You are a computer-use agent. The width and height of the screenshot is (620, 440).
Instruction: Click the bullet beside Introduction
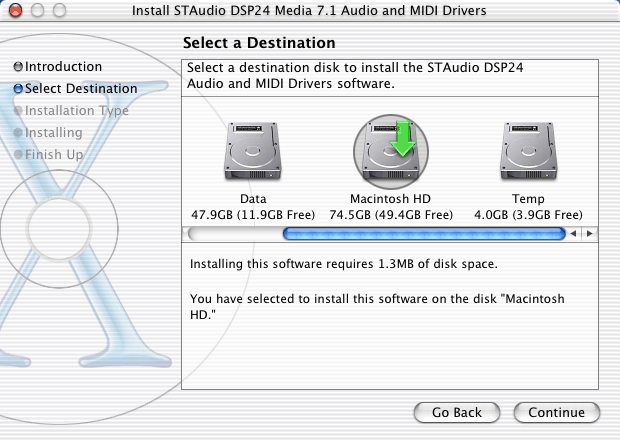[x=18, y=66]
